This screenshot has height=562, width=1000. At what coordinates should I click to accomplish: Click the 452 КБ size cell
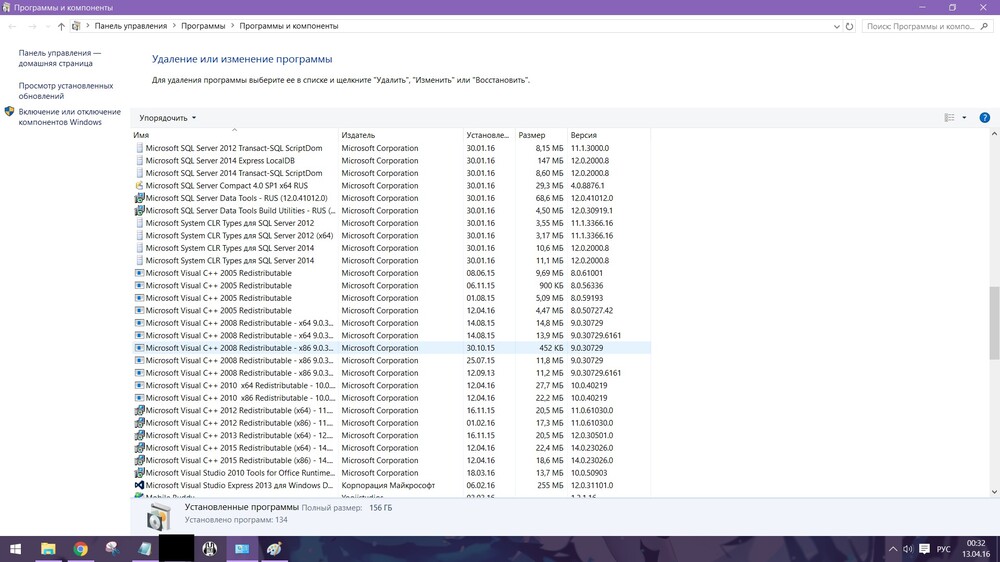pyautogui.click(x=551, y=348)
